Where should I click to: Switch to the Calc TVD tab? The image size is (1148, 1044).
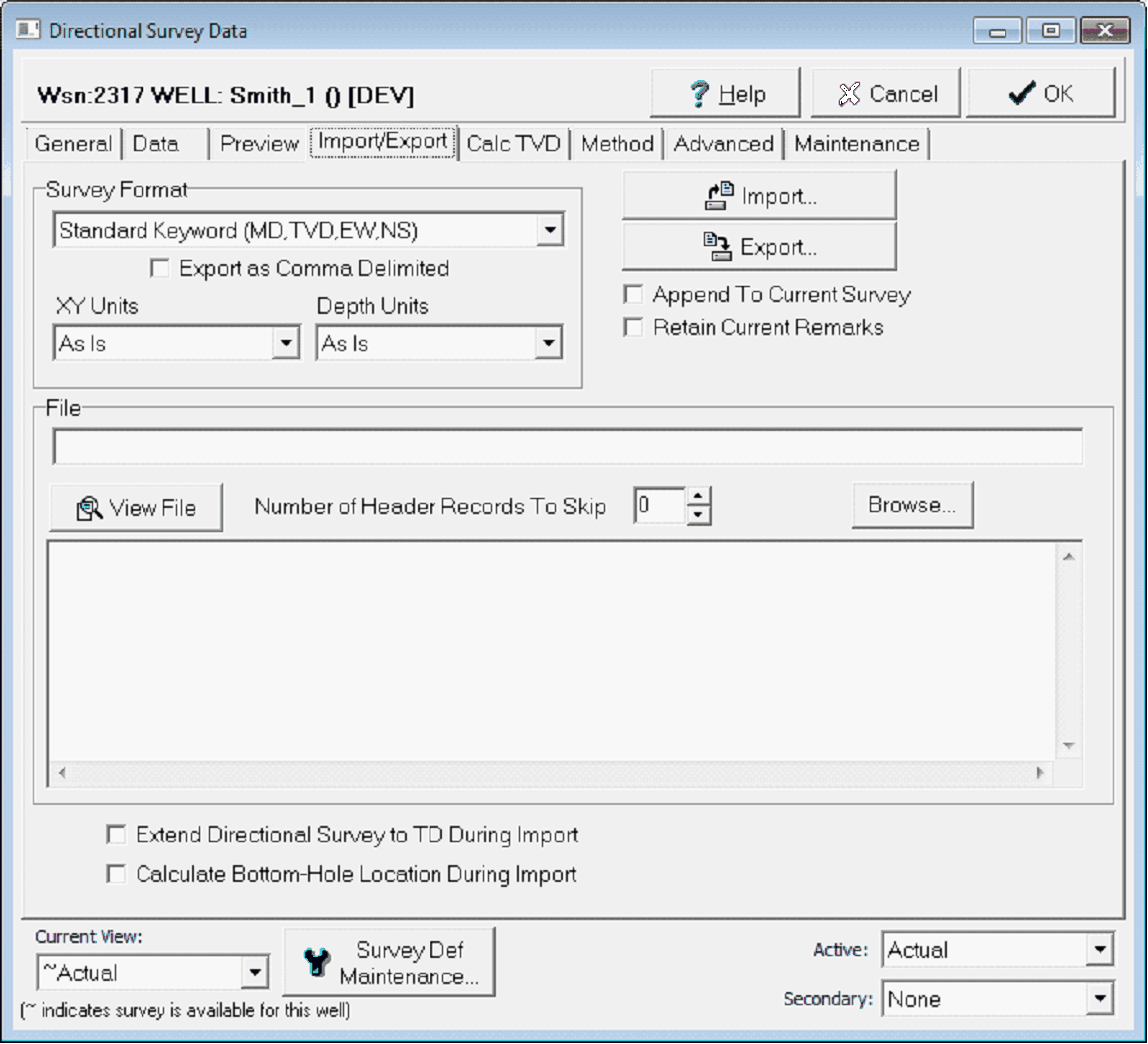point(513,144)
